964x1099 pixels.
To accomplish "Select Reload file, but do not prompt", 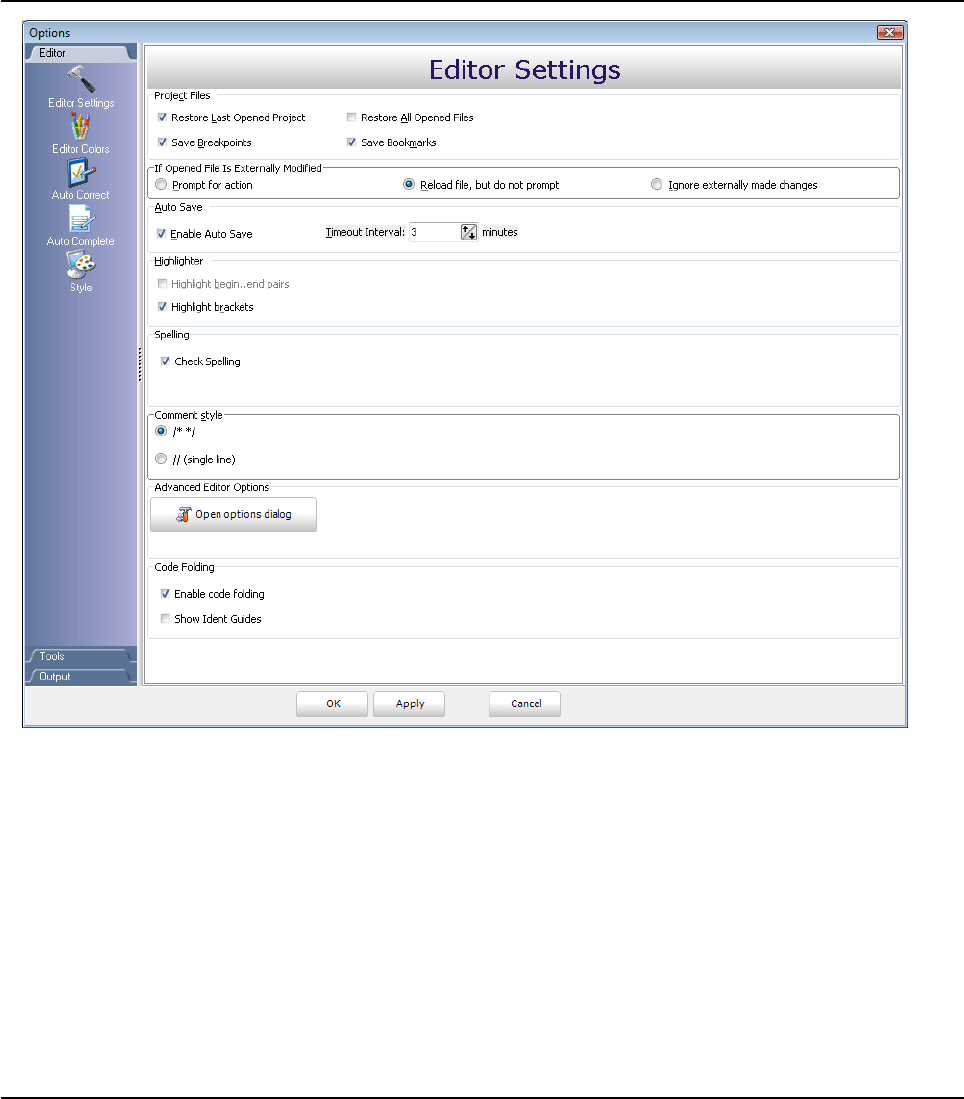I will coord(409,184).
